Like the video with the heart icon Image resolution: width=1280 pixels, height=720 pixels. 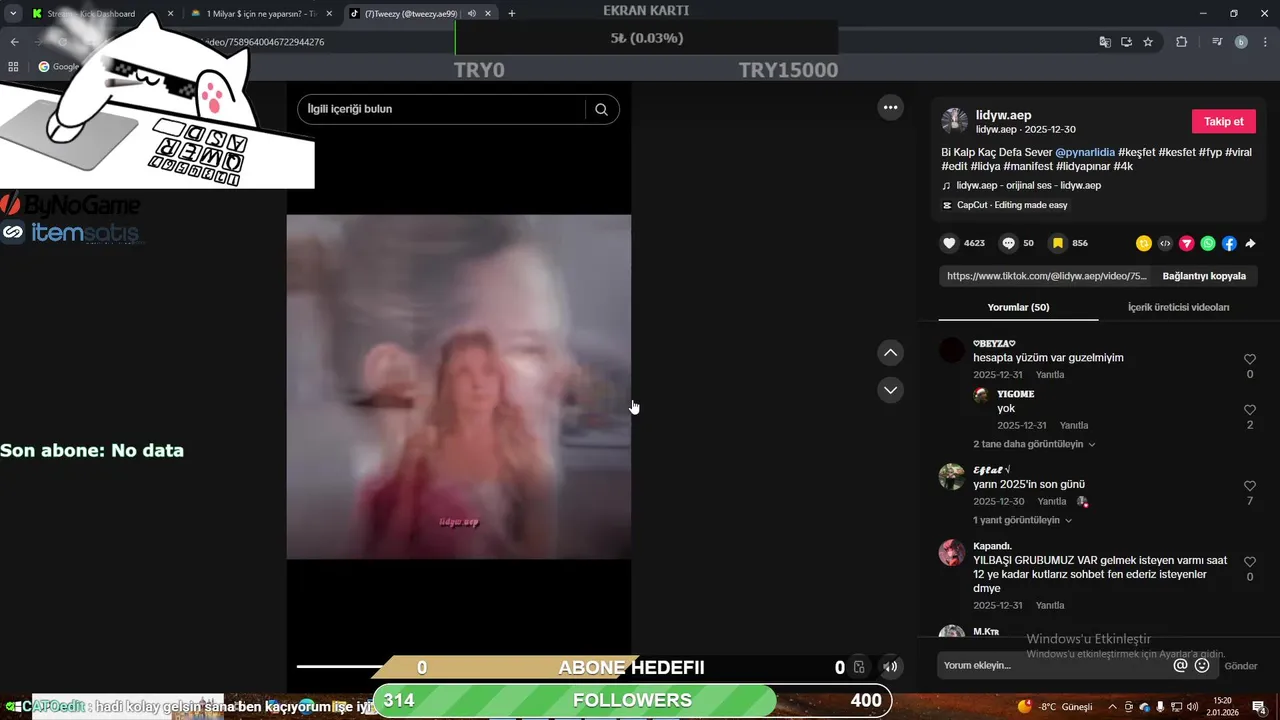pyautogui.click(x=949, y=243)
